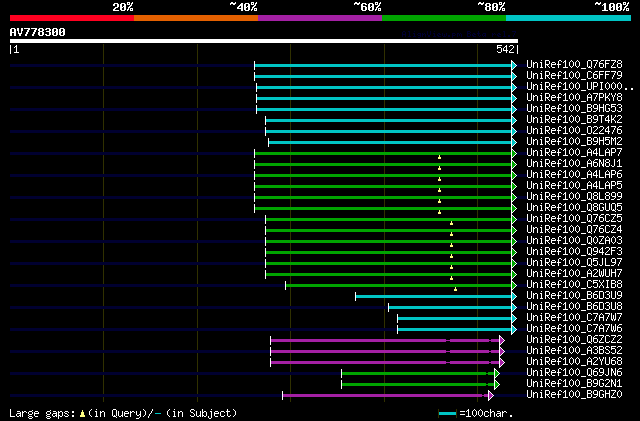Click the red 20% legend color bar
The height and width of the screenshot is (421, 640).
pos(72,18)
